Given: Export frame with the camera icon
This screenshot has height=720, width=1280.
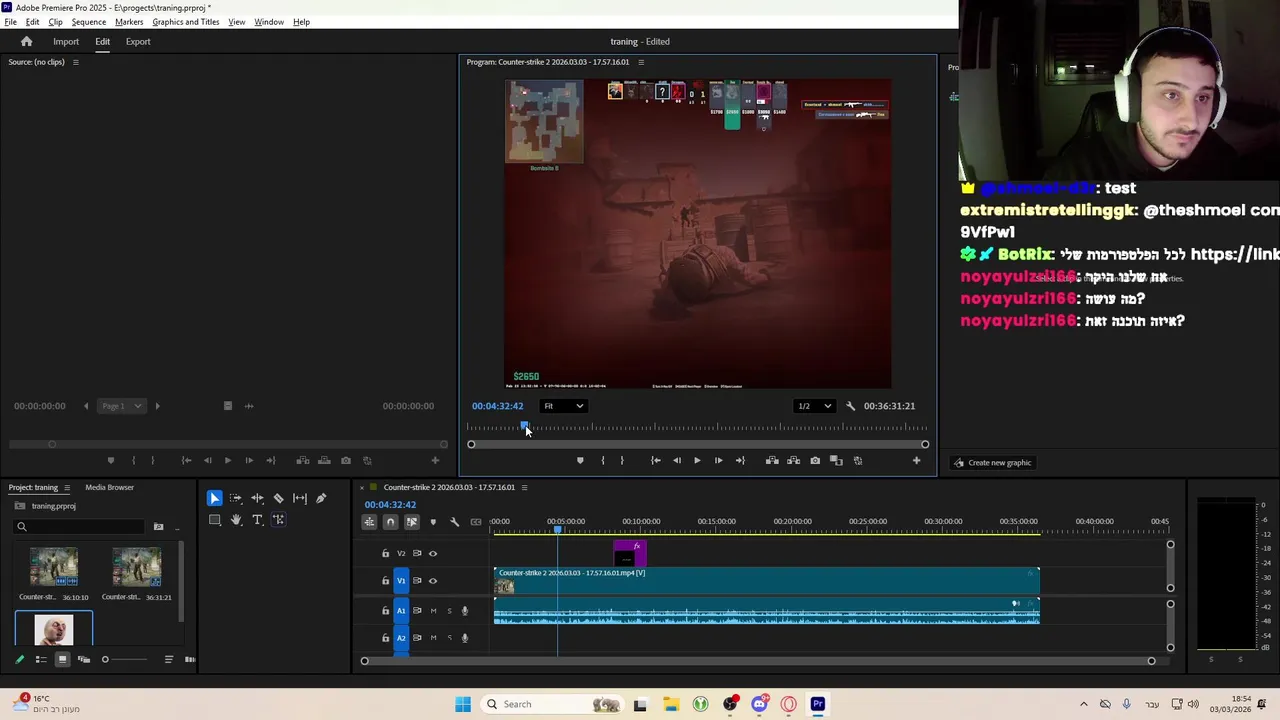Looking at the screenshot, I should pyautogui.click(x=815, y=461).
